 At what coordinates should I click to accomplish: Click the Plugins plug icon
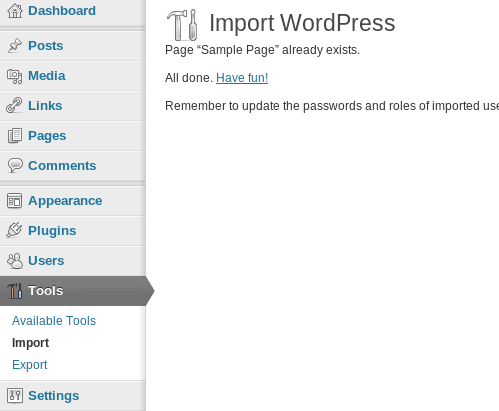point(14,231)
